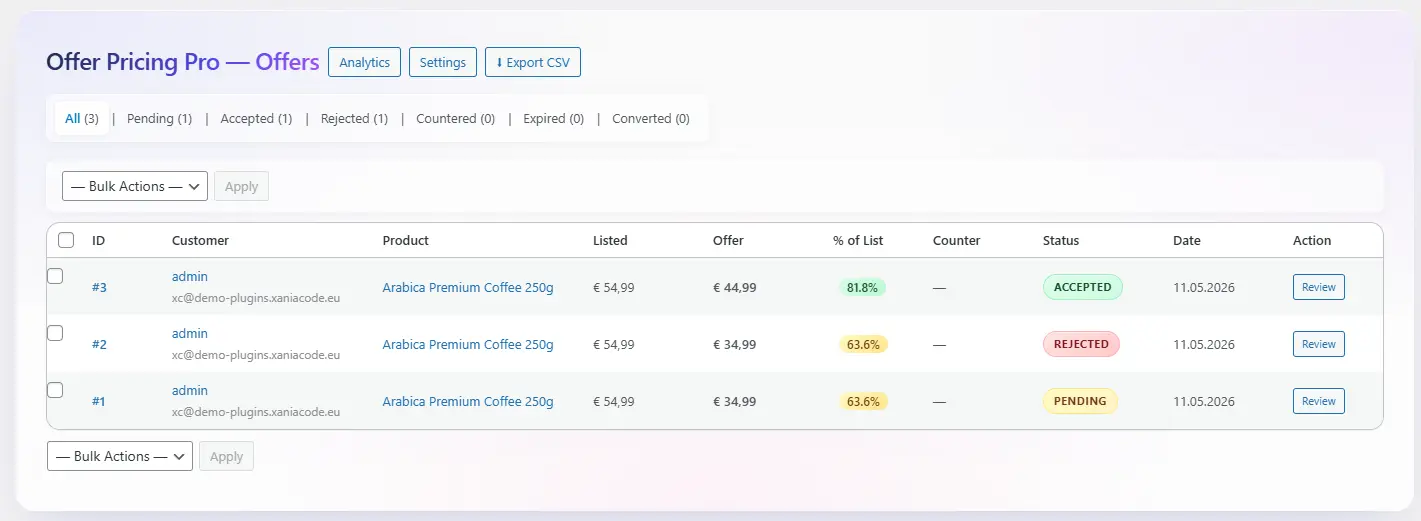Click the € 44,99 offer amount
The image size is (1421, 521).
[x=735, y=287]
